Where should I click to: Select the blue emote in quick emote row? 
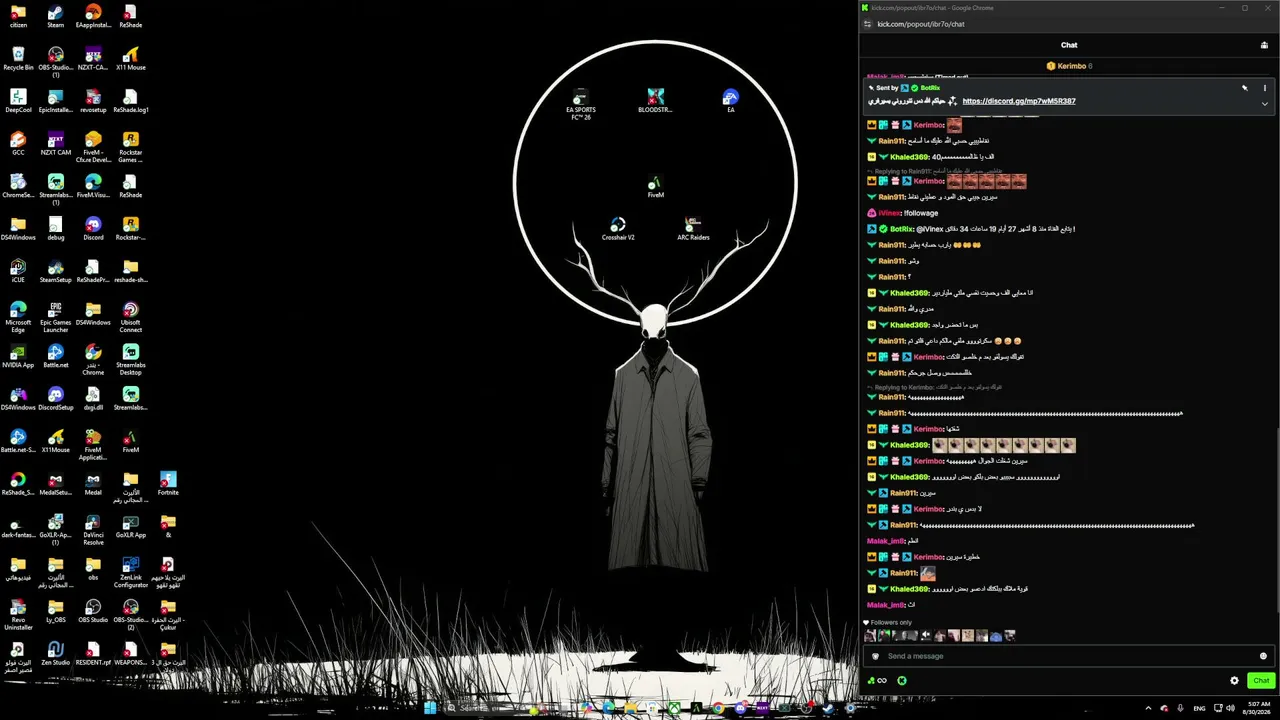996,636
